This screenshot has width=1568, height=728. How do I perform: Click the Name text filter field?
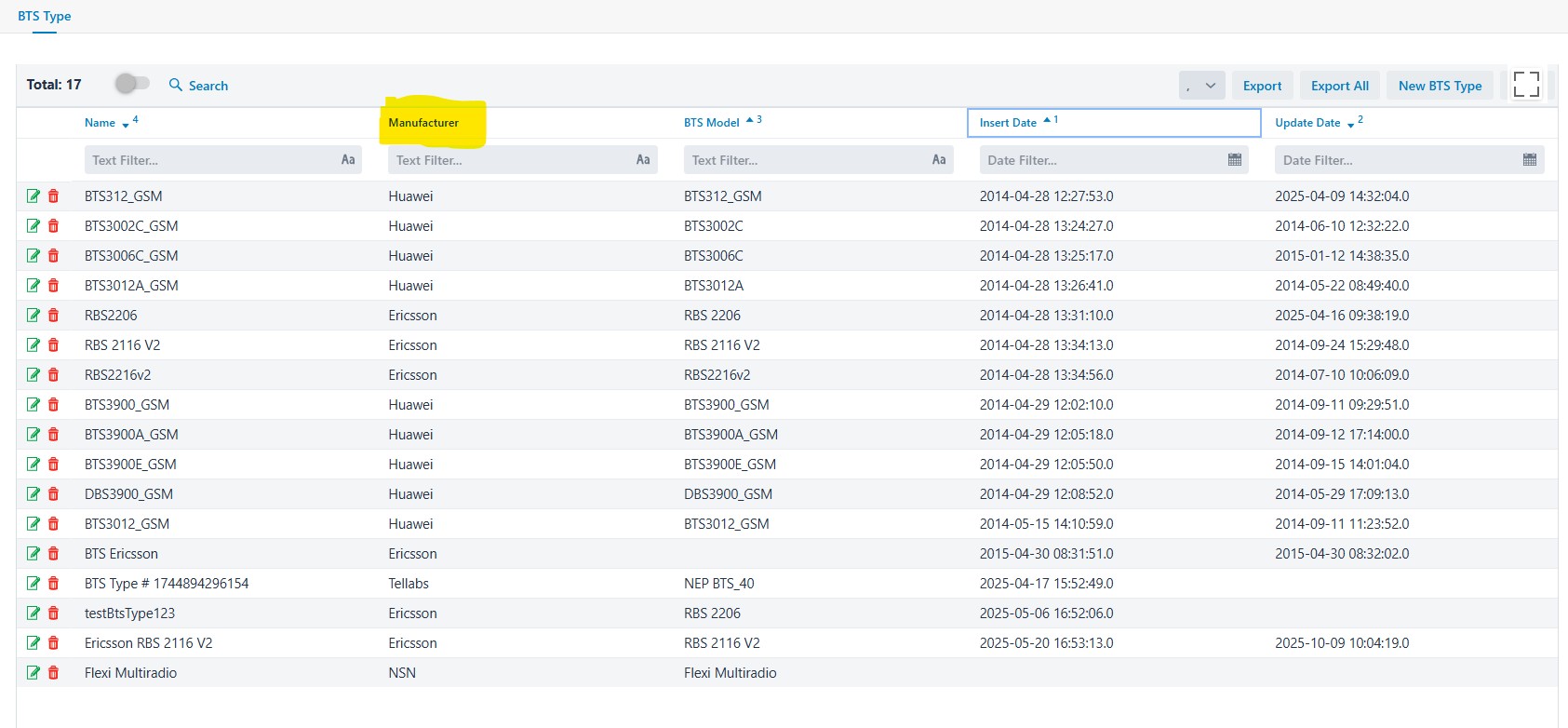point(209,160)
